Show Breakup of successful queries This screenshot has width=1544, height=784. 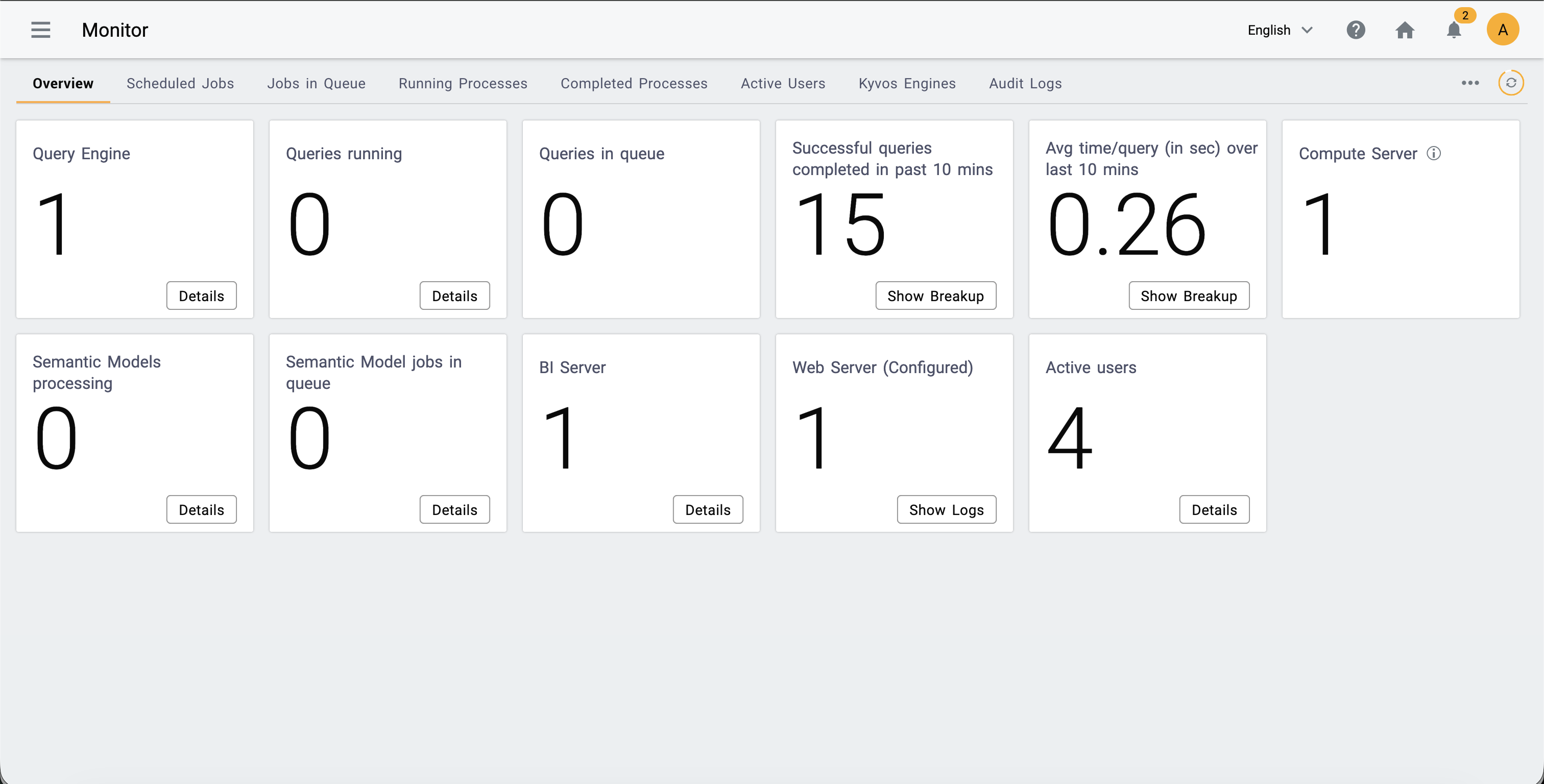click(x=935, y=296)
